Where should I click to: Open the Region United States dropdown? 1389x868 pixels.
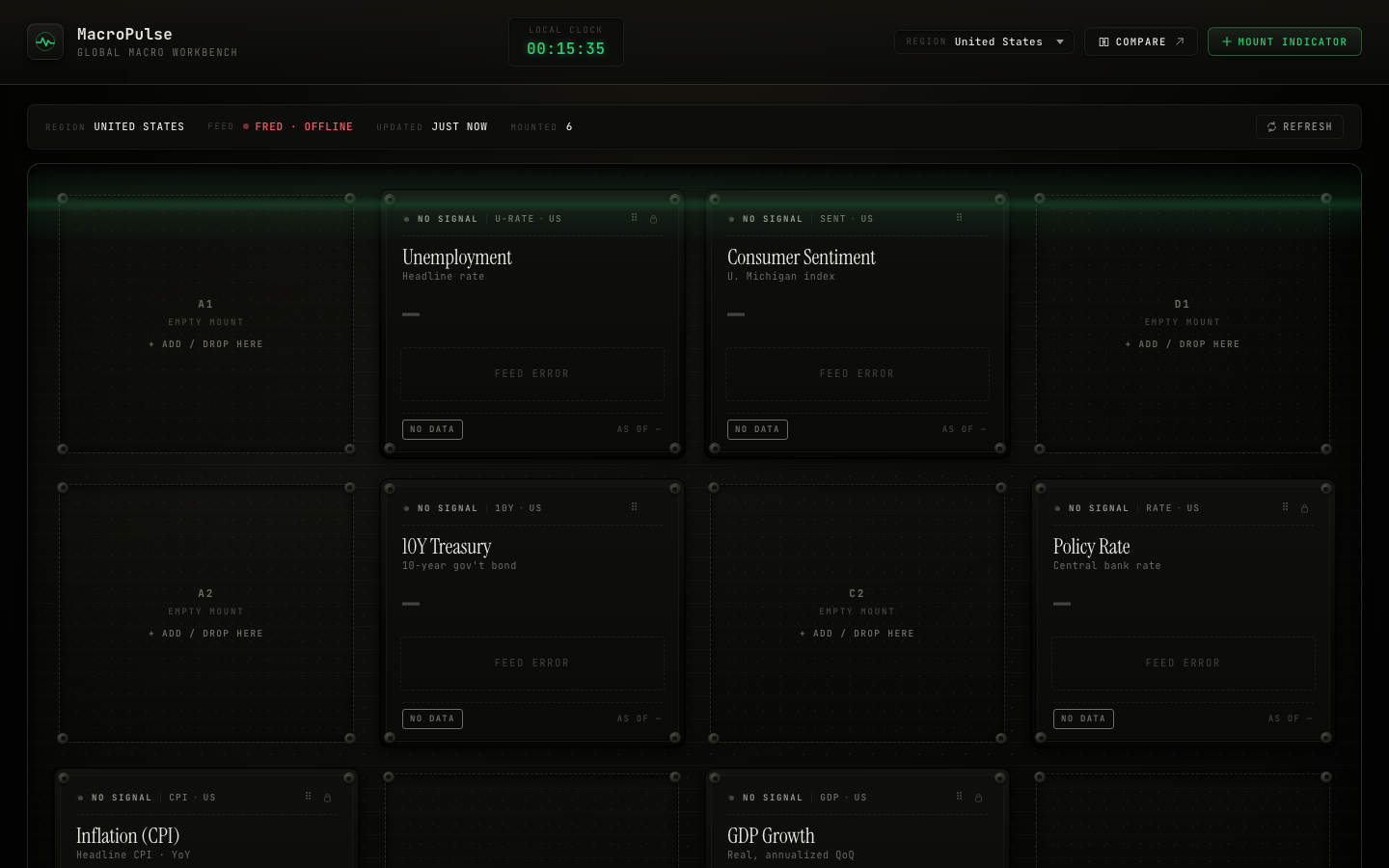point(984,41)
